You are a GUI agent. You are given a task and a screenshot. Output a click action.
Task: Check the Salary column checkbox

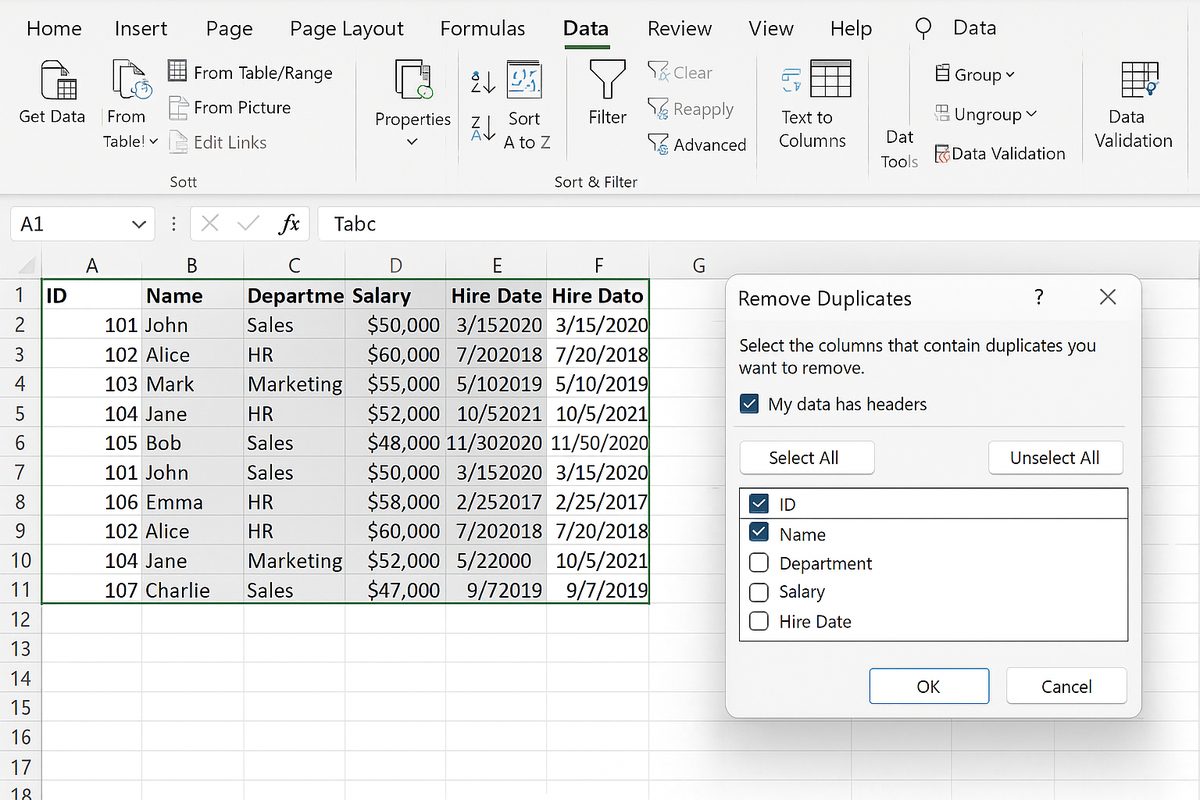758,592
